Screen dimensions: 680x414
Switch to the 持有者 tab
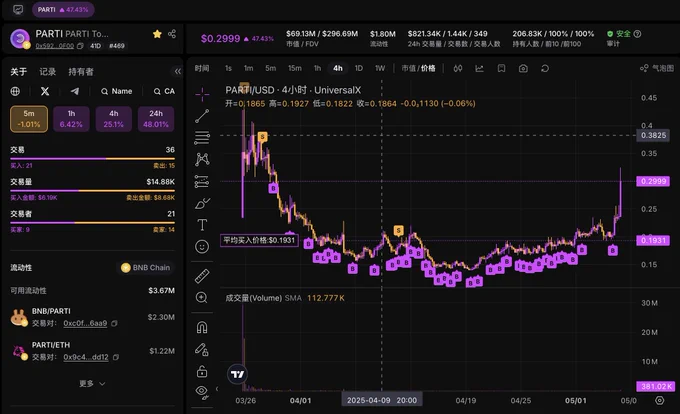tap(81, 72)
